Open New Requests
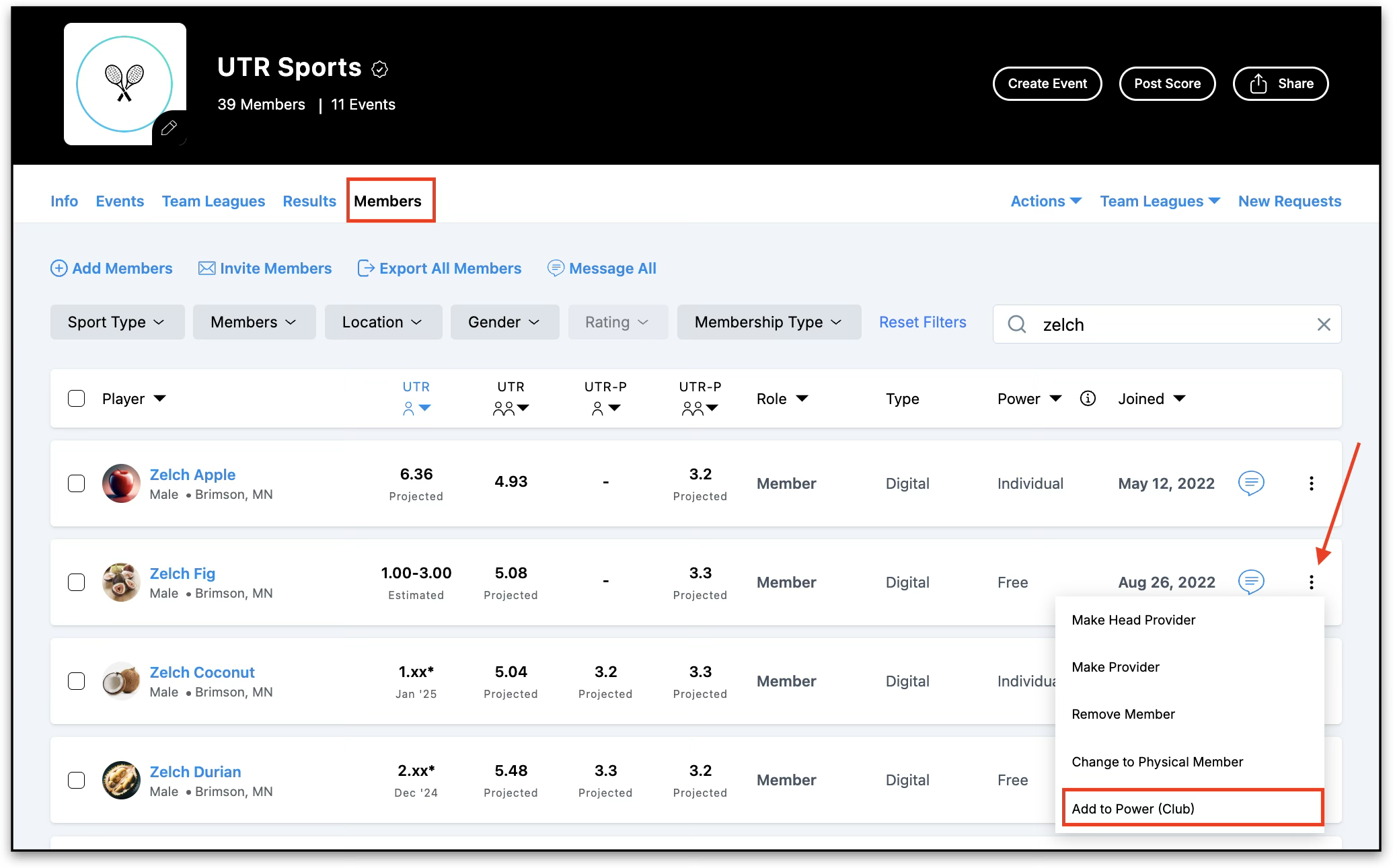Screen dimensions: 1393x868 pos(1290,201)
